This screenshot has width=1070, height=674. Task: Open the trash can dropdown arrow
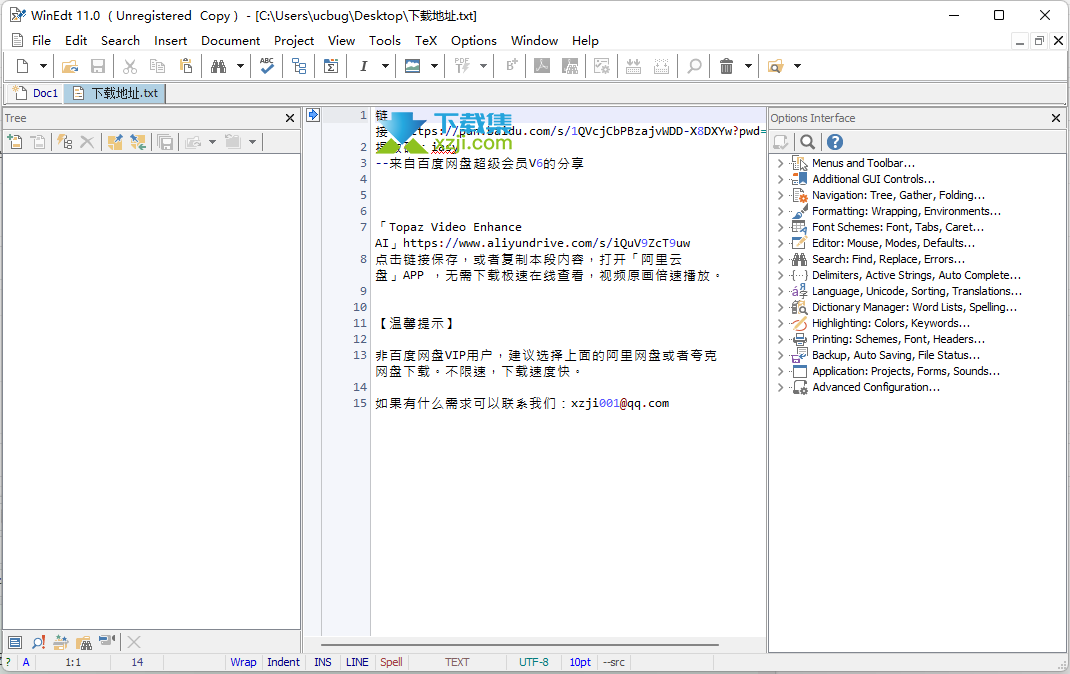(x=749, y=66)
